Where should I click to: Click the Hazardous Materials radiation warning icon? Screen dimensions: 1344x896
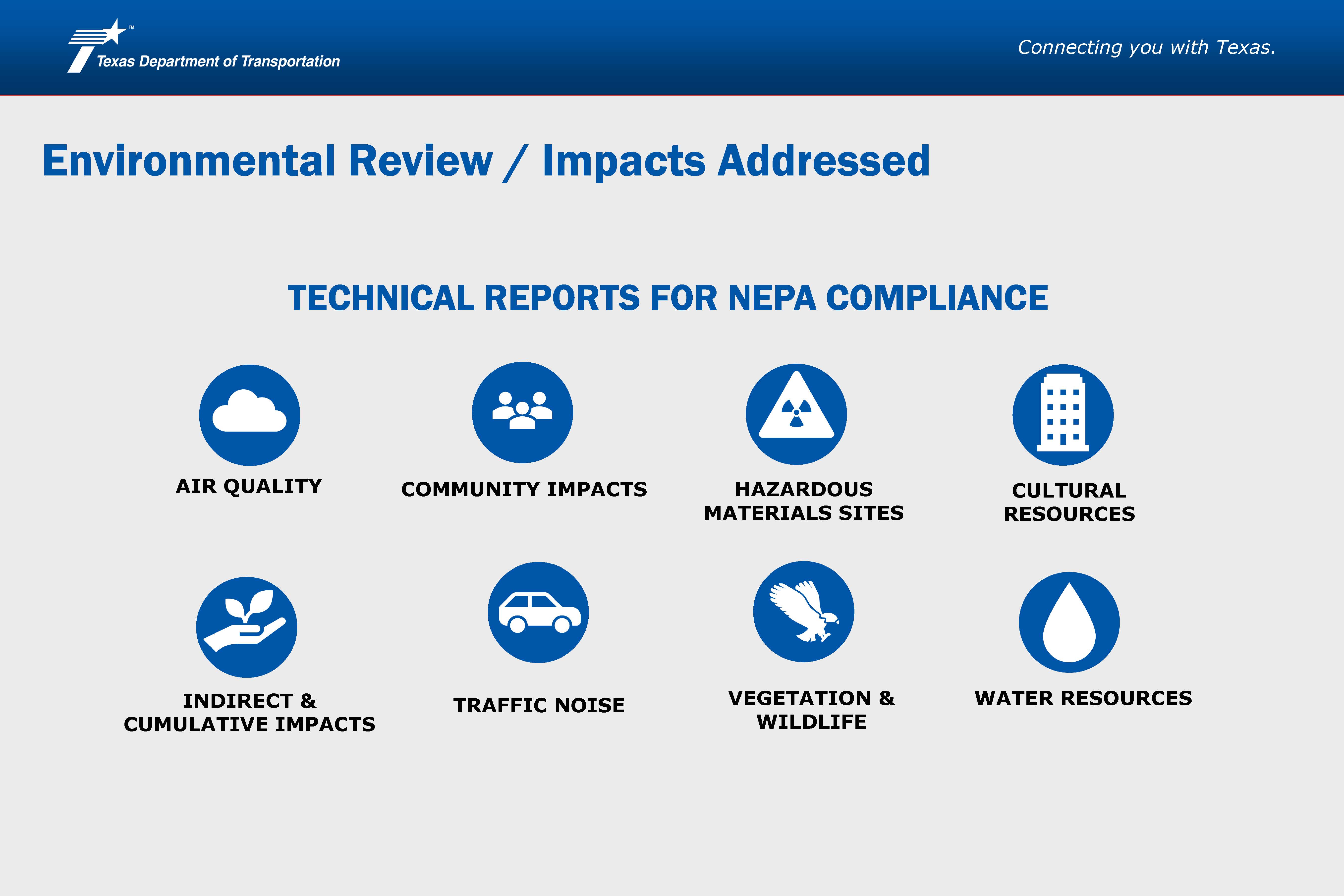click(797, 414)
